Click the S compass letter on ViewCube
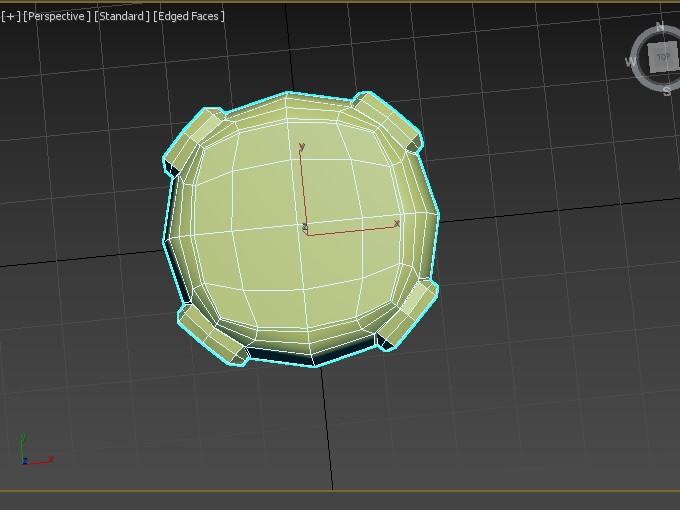The image size is (680, 510). tap(667, 90)
